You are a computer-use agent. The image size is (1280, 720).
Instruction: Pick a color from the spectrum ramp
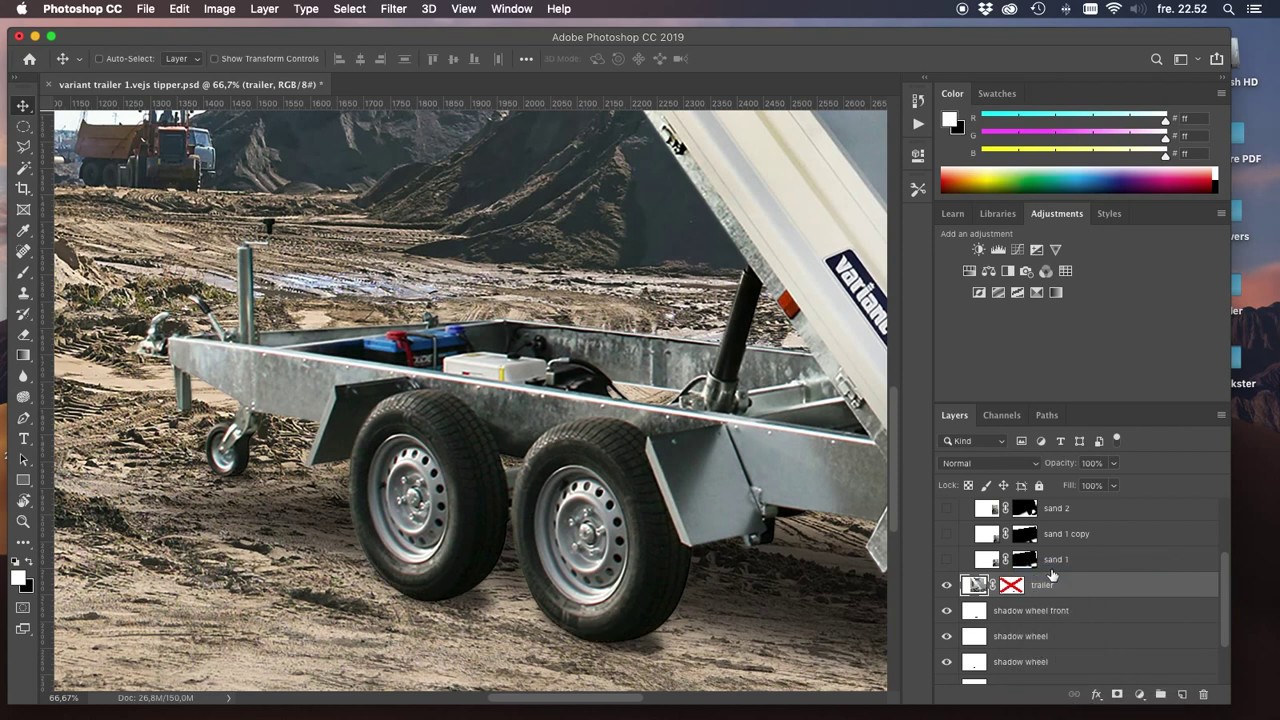tap(1078, 181)
